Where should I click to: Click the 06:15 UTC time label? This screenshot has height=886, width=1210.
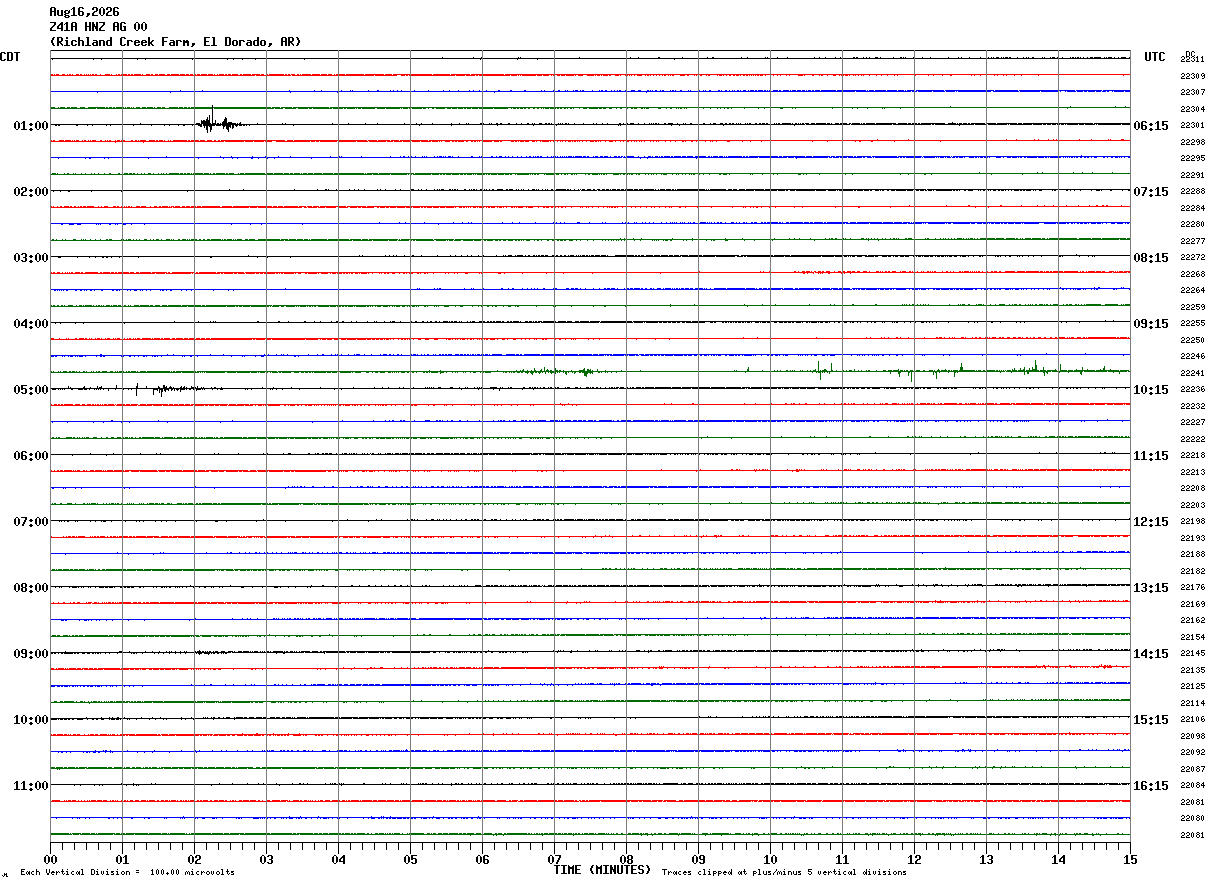click(1150, 126)
